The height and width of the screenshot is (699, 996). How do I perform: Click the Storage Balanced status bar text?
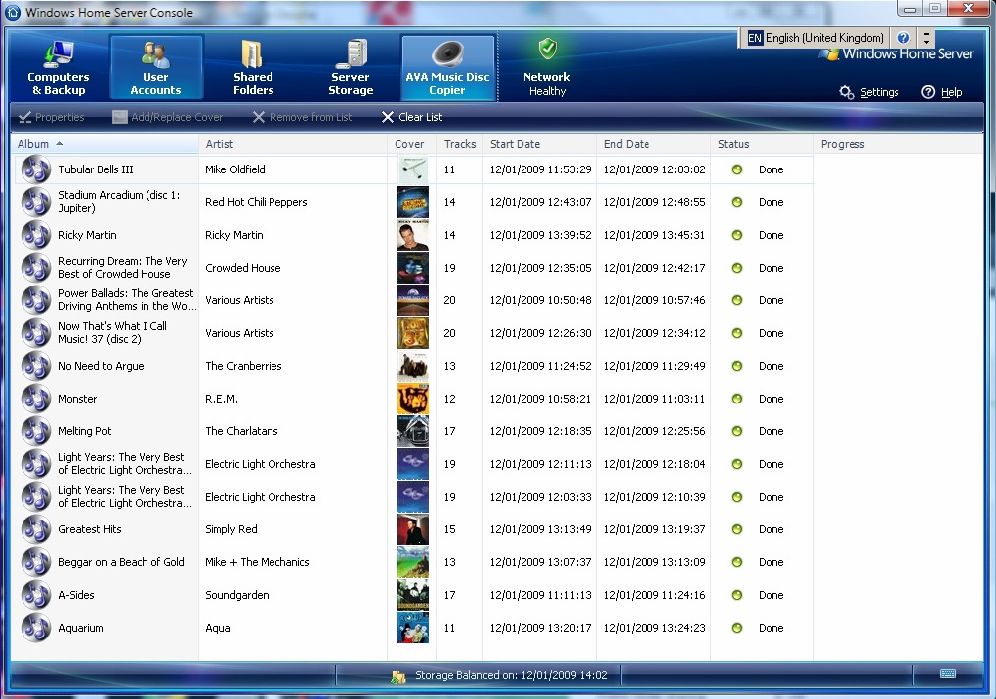[511, 675]
